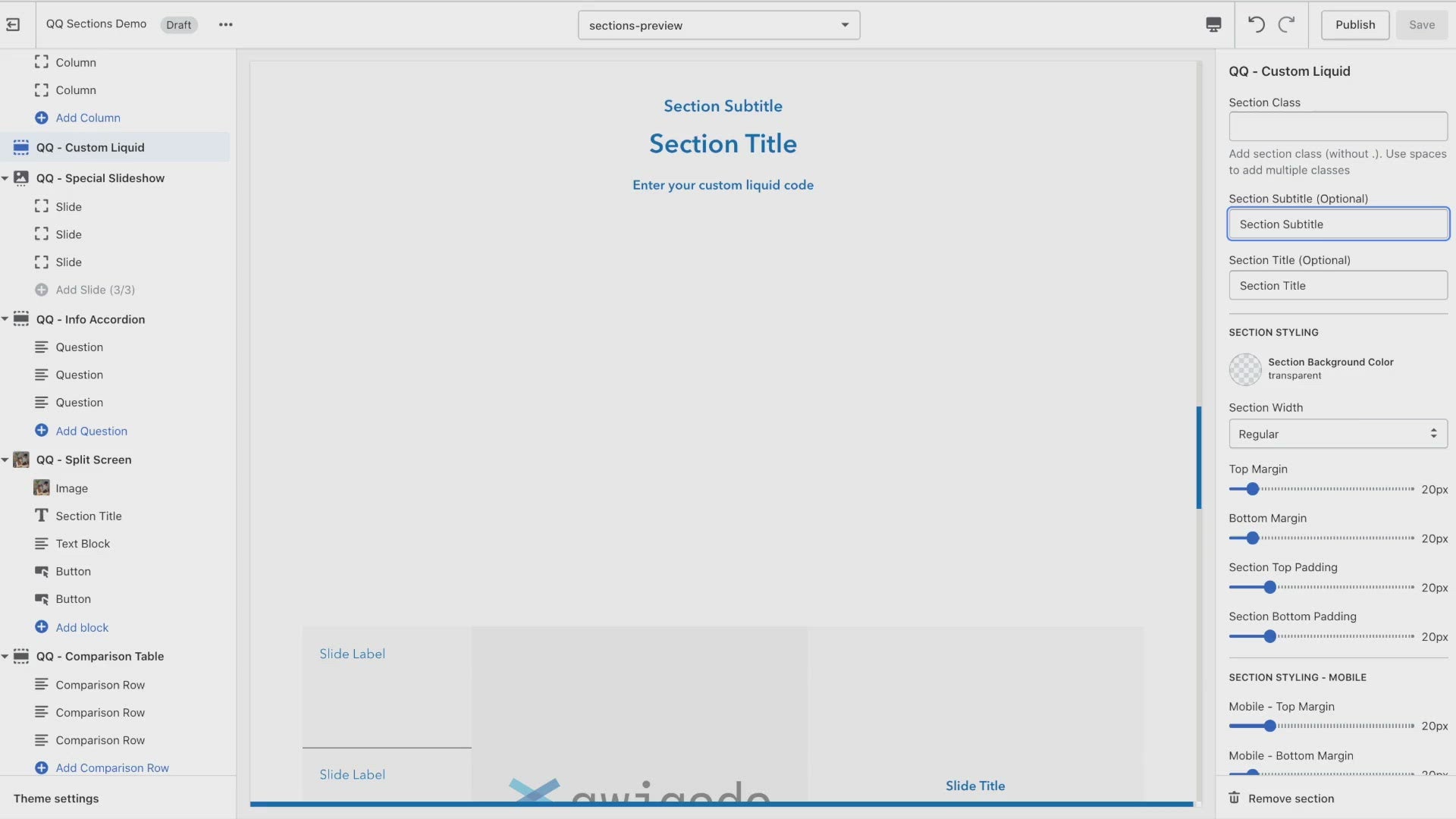The image size is (1456, 819).
Task: Open Theme settings
Action: tap(55, 798)
